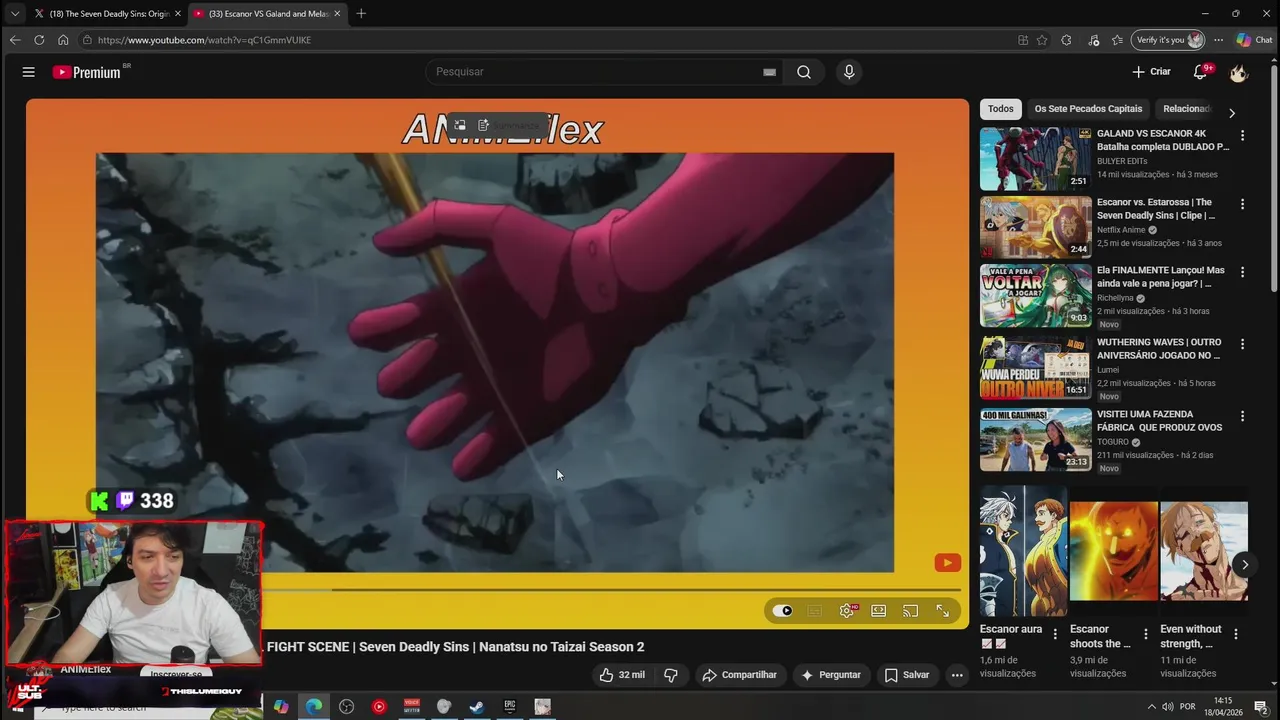Open favorites list icon

1117,40
